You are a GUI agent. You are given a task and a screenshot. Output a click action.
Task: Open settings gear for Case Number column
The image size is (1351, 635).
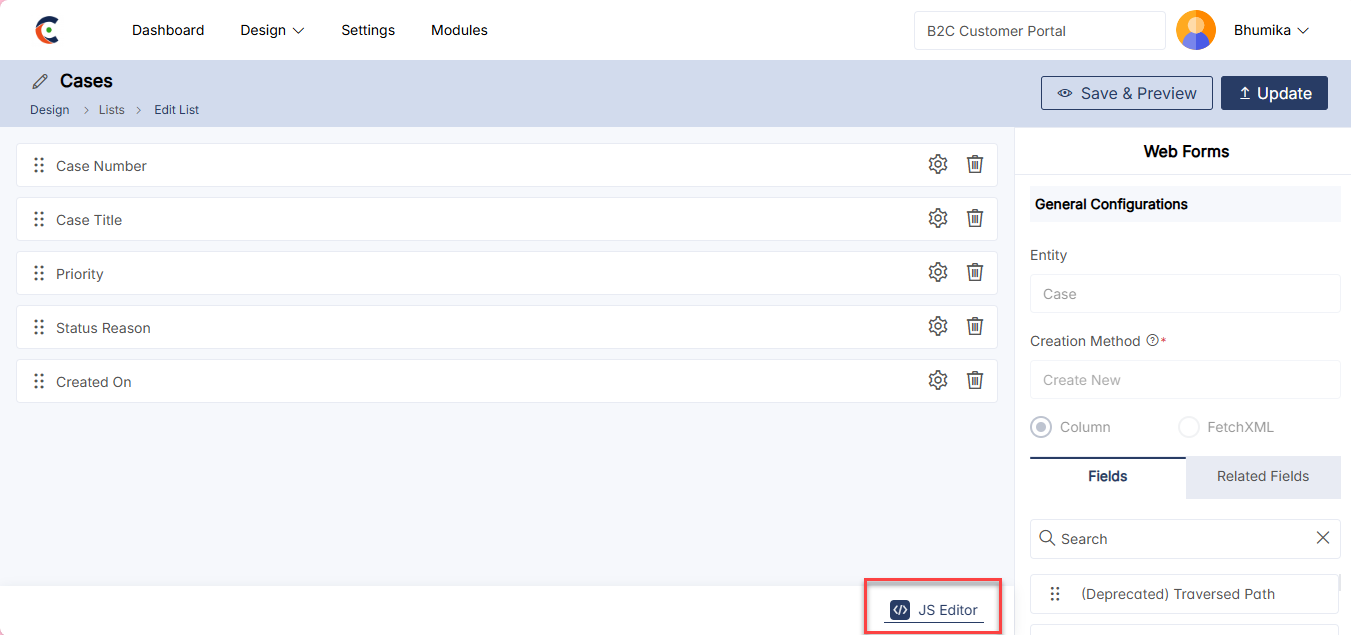click(x=937, y=165)
